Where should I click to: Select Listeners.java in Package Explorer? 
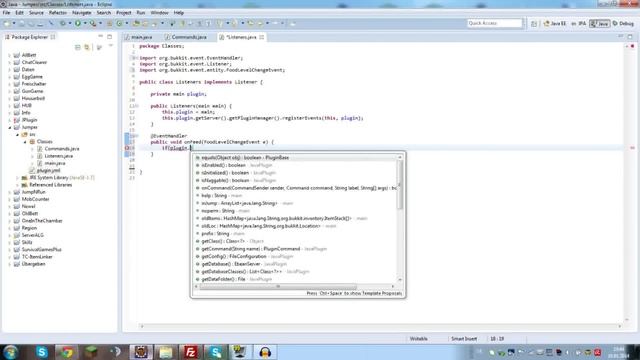[58, 156]
